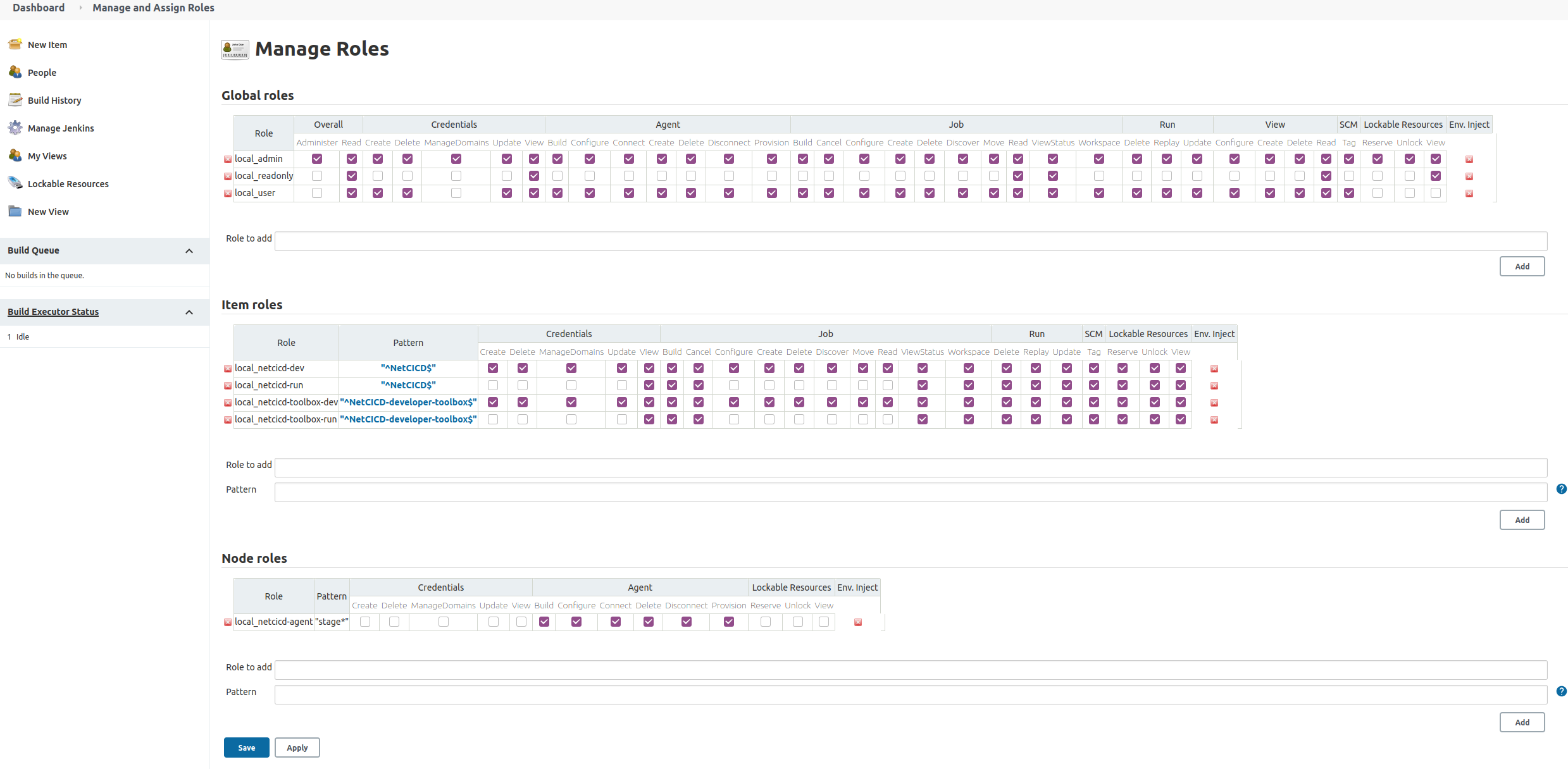Open help for the Item roles Pattern field
Viewport: 1568px width, 769px height.
point(1562,489)
